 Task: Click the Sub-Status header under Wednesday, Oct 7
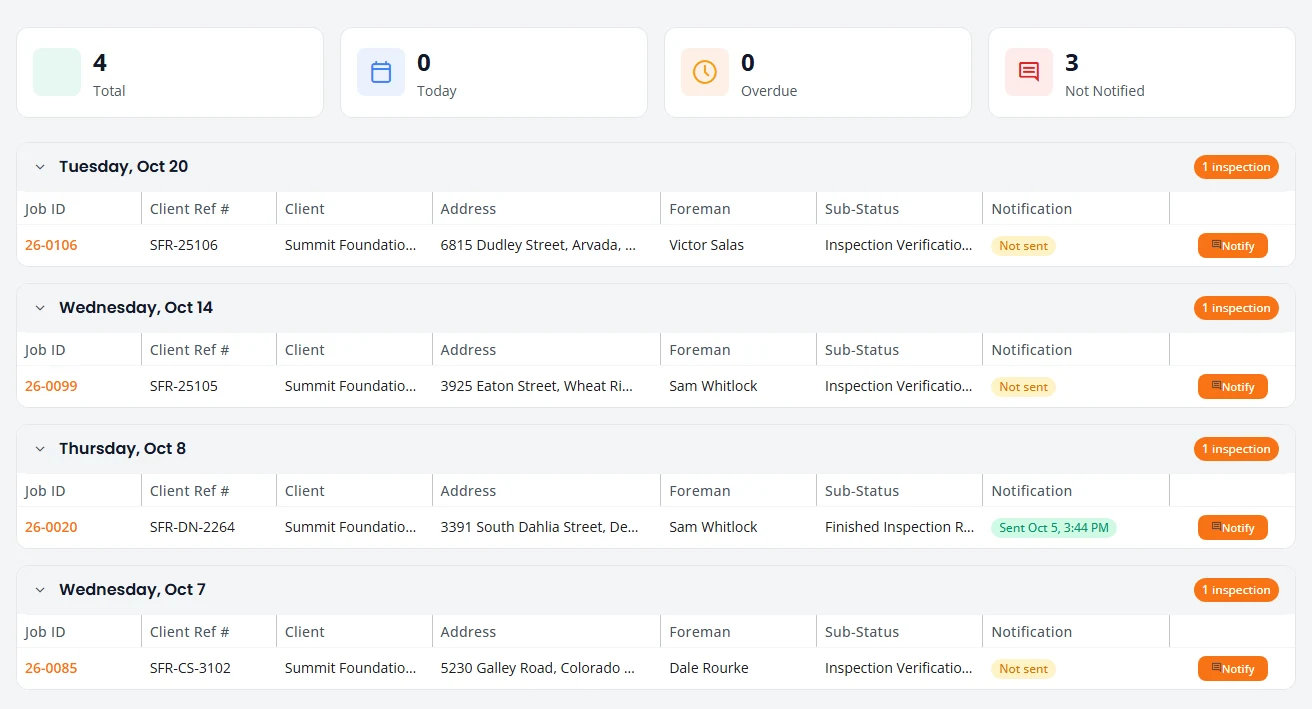pos(862,632)
